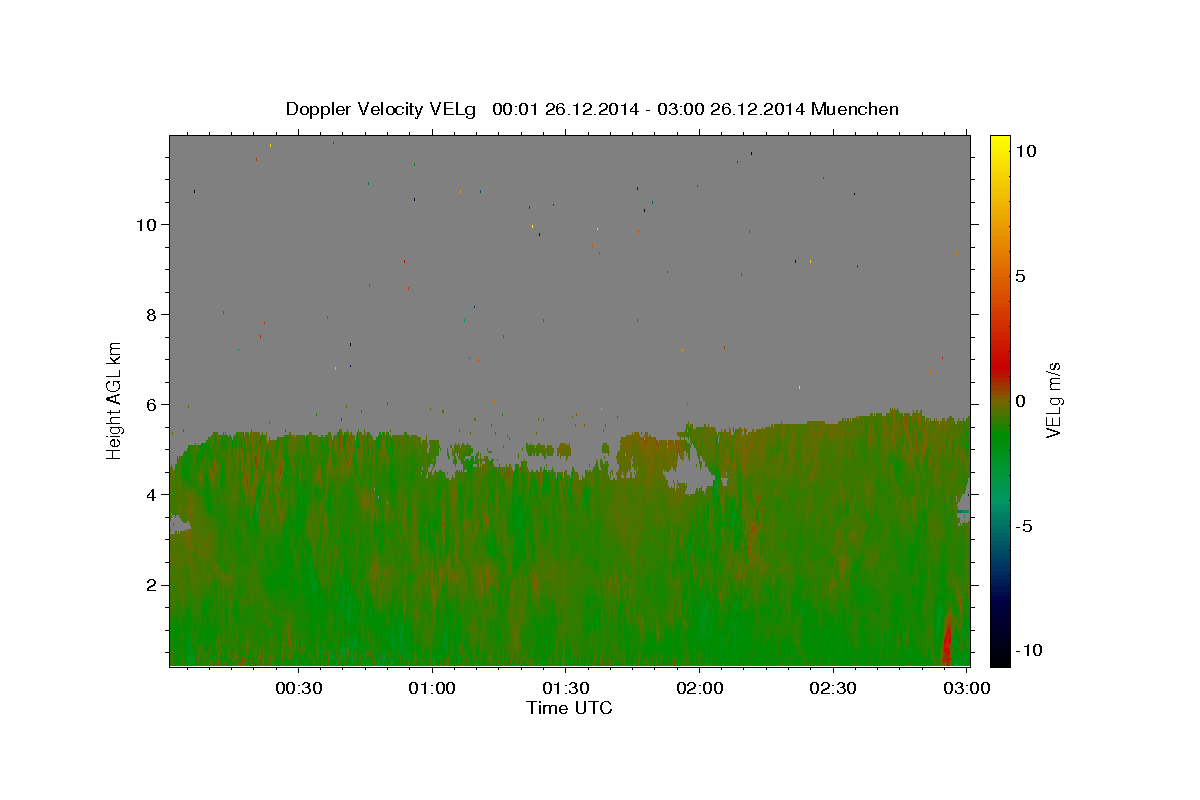Pick the black bottom of the colorbar

pyautogui.click(x=999, y=657)
